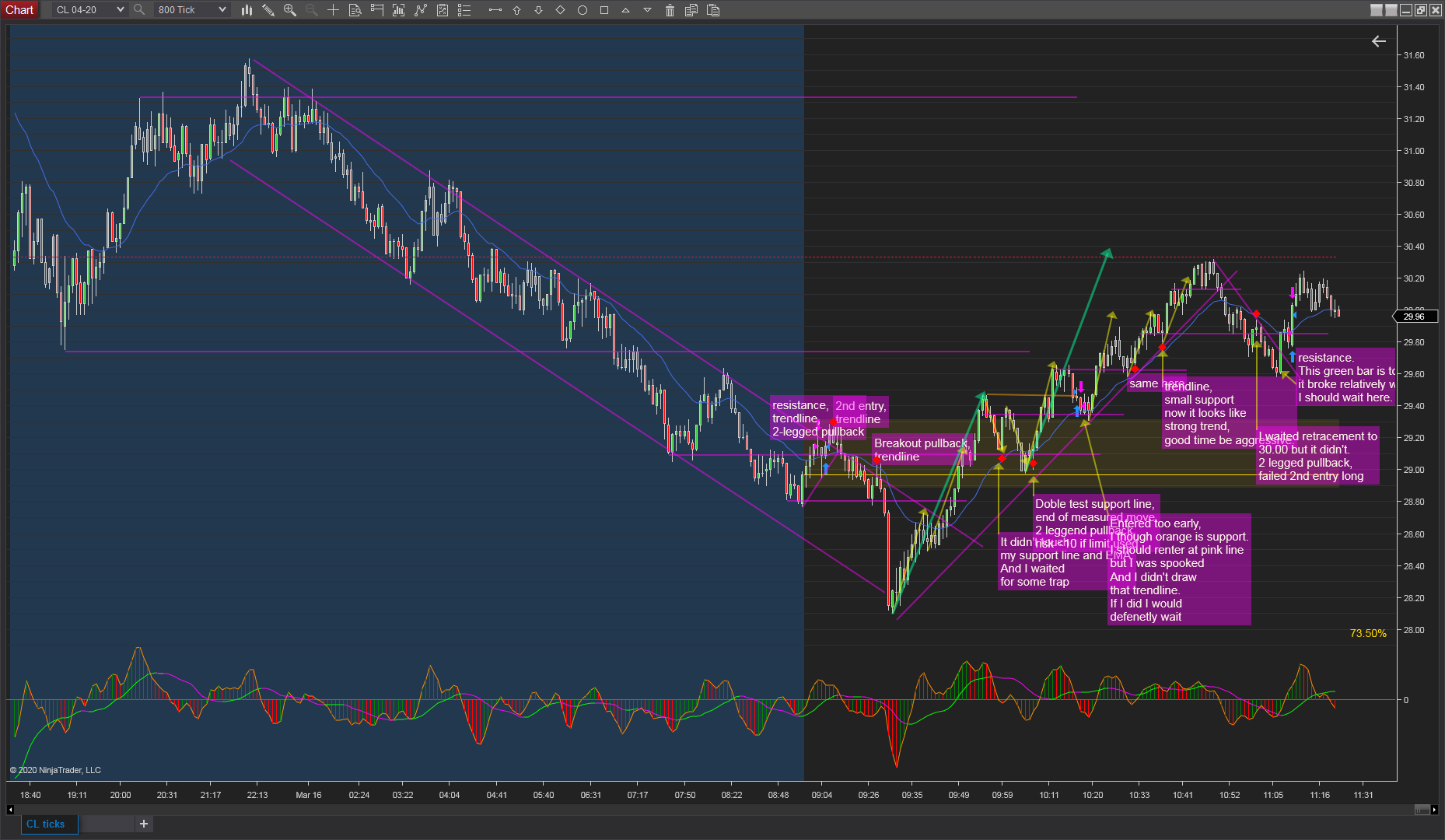The height and width of the screenshot is (840, 1445).
Task: Toggle the crosshair cursor tool
Action: click(333, 10)
